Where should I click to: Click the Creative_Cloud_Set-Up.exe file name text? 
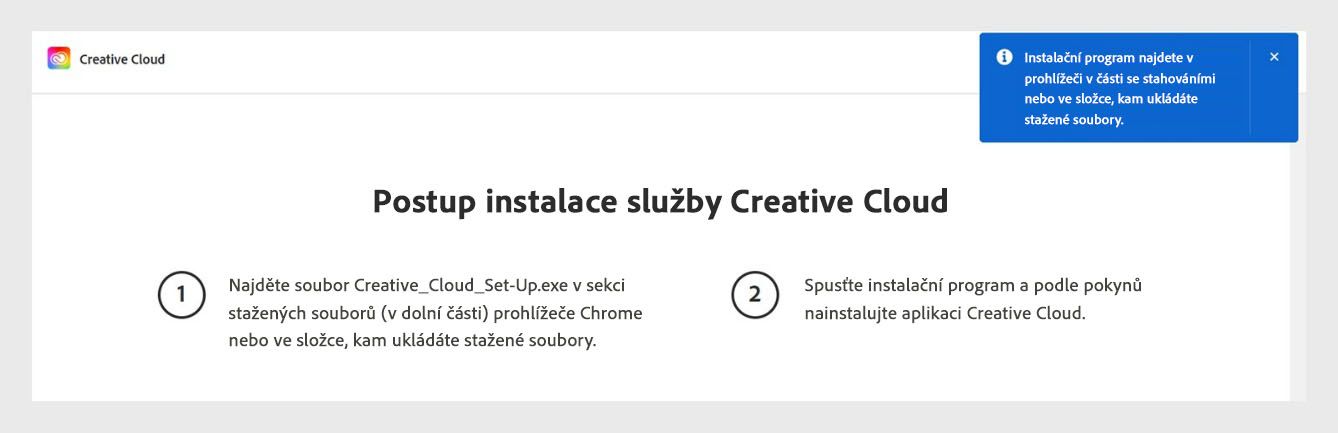[x=461, y=286]
